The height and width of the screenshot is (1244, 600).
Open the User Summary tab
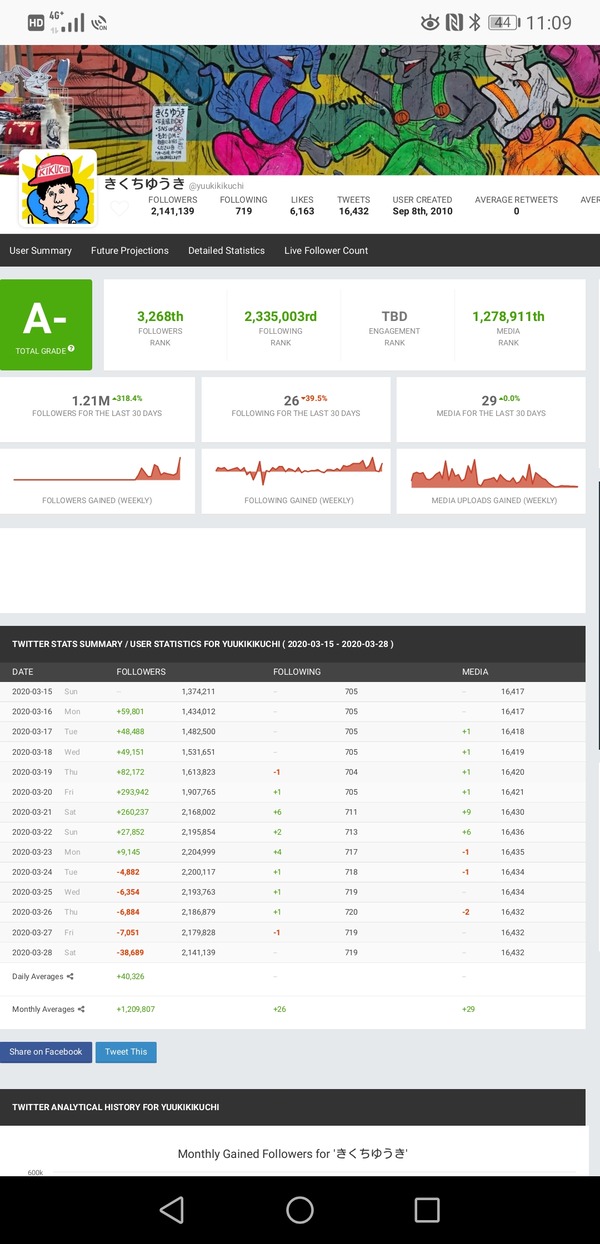pos(41,250)
